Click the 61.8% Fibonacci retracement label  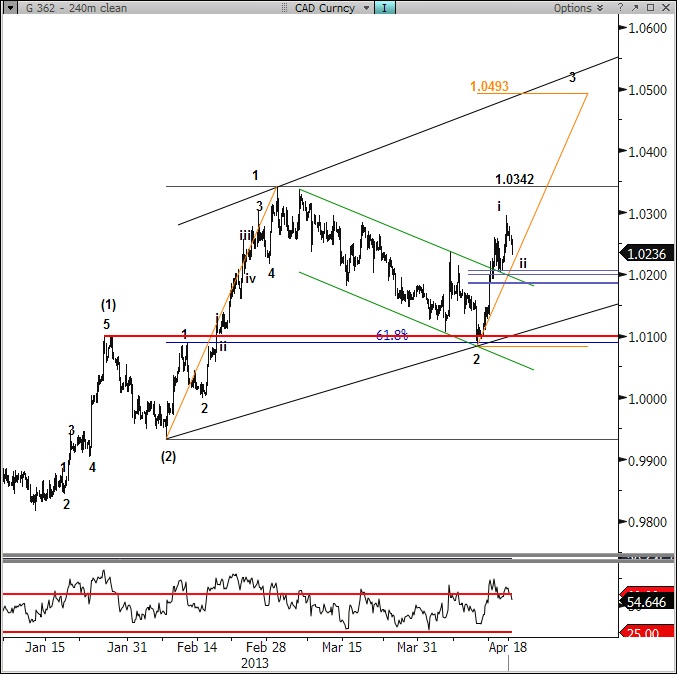pyautogui.click(x=391, y=335)
